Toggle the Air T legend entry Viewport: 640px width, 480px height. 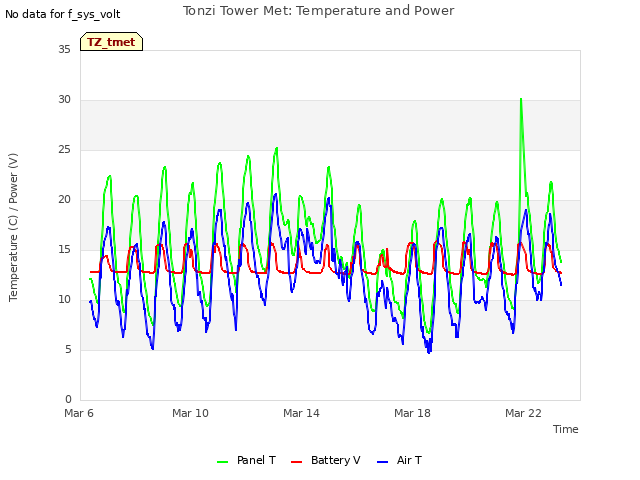(399, 460)
